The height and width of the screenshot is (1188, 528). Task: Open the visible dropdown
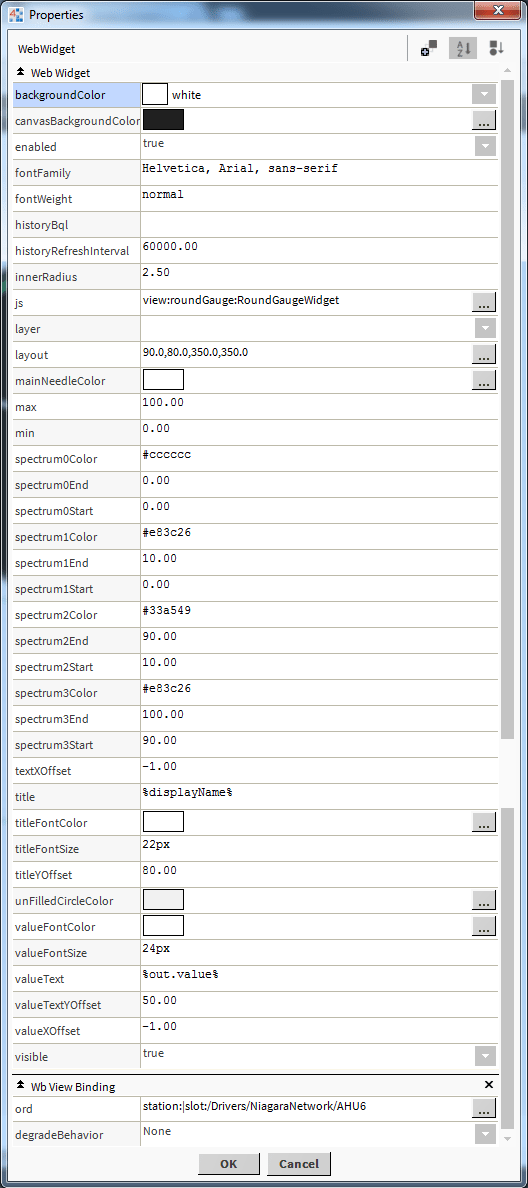coord(486,1055)
